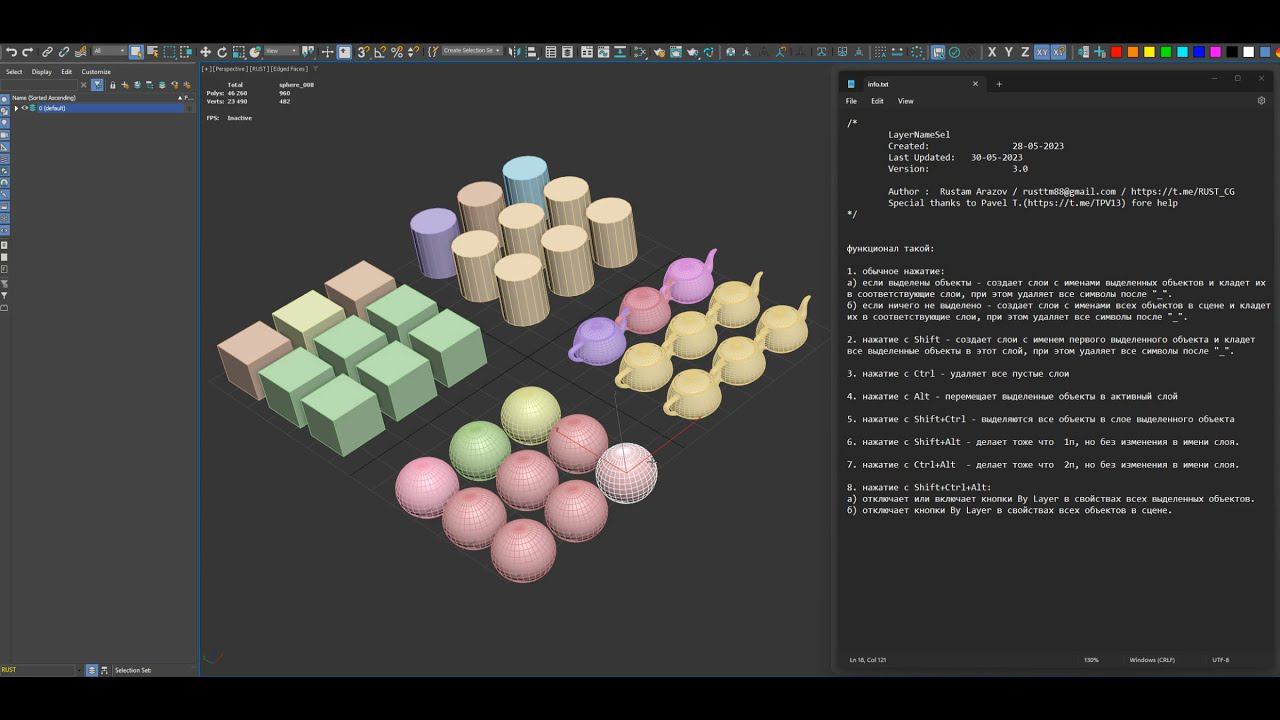Image resolution: width=1280 pixels, height=720 pixels.
Task: Click the 130% zoom in Notepad status bar
Action: [x=1091, y=660]
